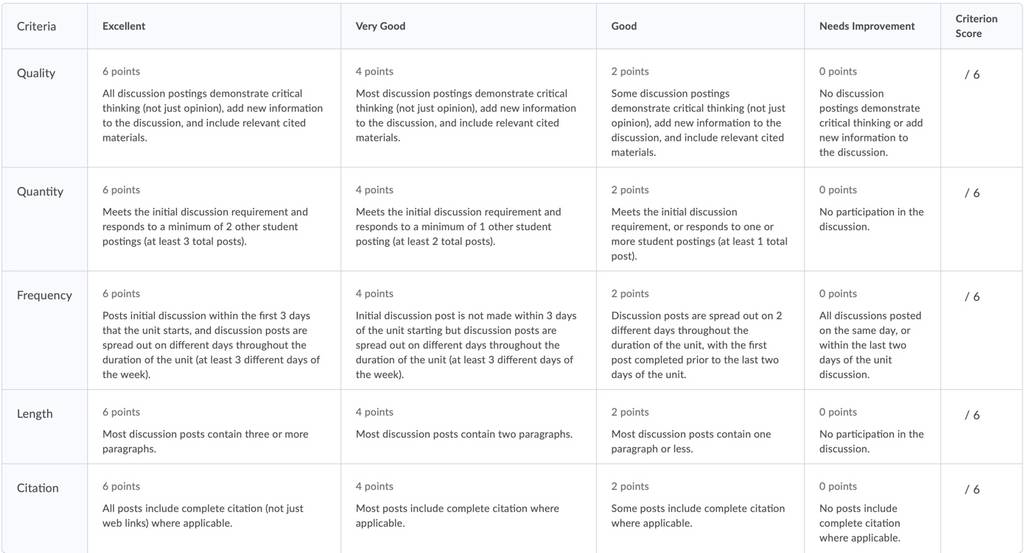Select 0 points cell in Length row
This screenshot has height=553, width=1024.
(x=872, y=427)
